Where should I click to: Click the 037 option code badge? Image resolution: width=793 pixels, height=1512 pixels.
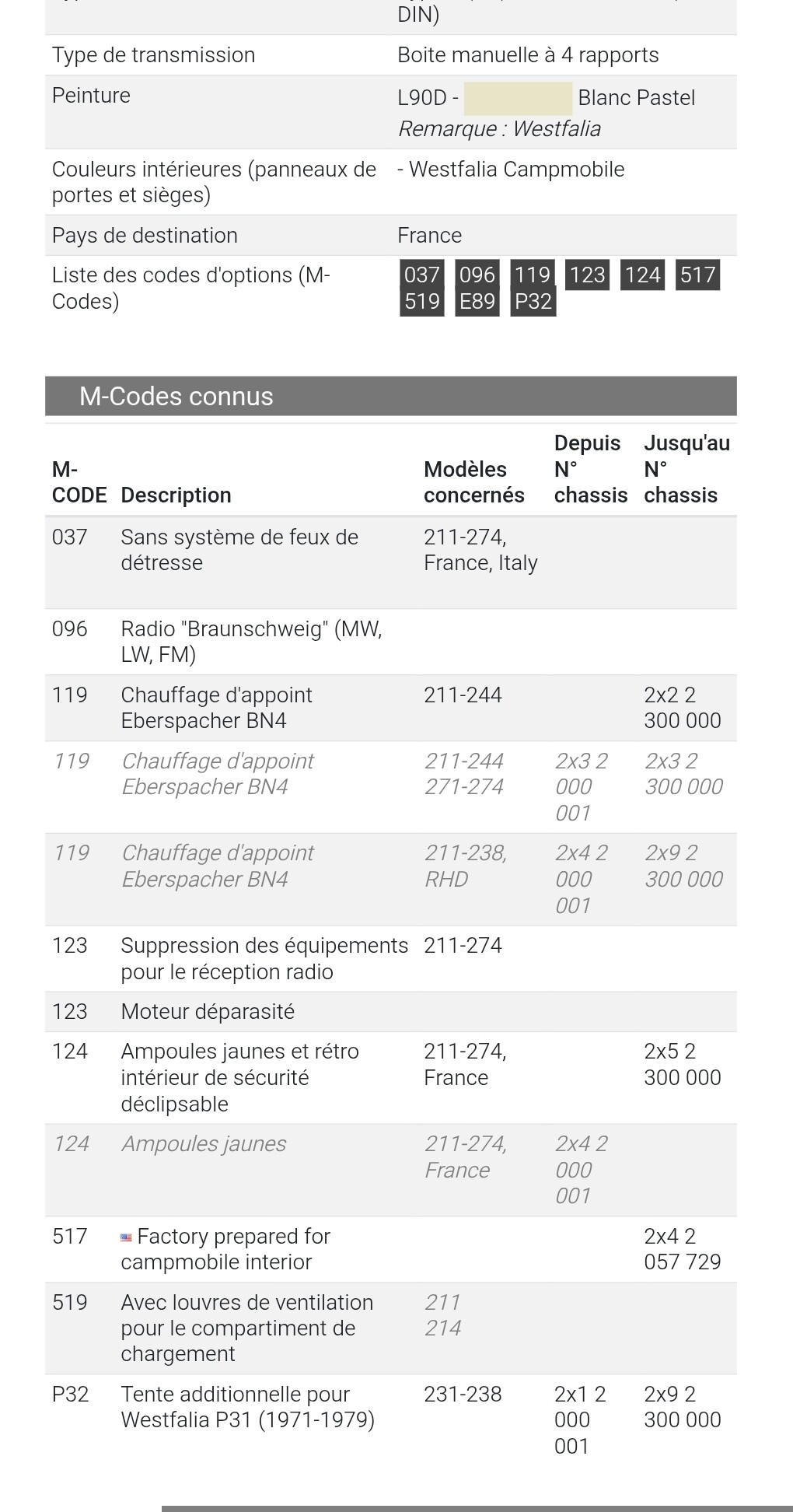422,275
